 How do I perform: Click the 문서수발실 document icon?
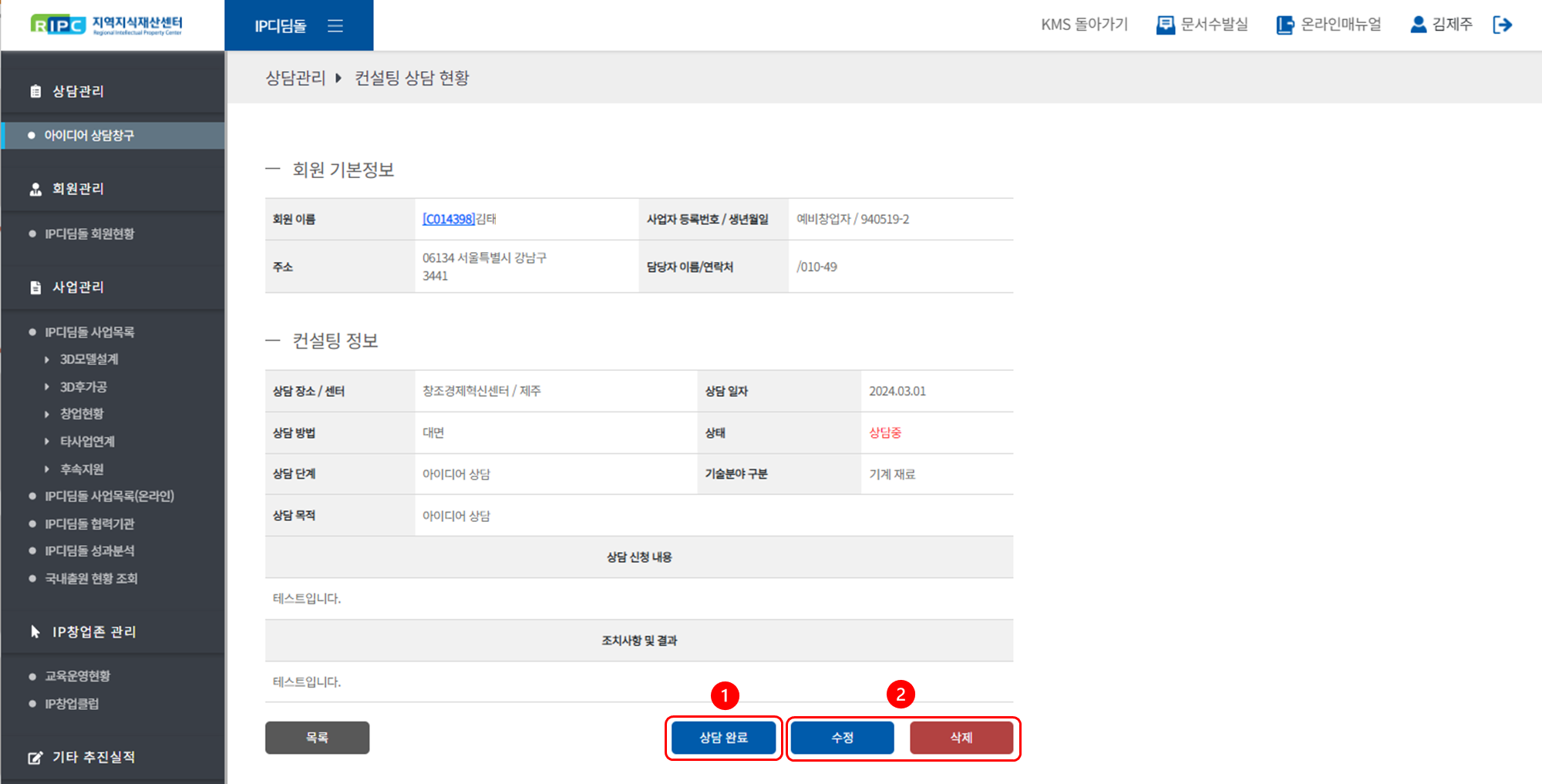1165,25
